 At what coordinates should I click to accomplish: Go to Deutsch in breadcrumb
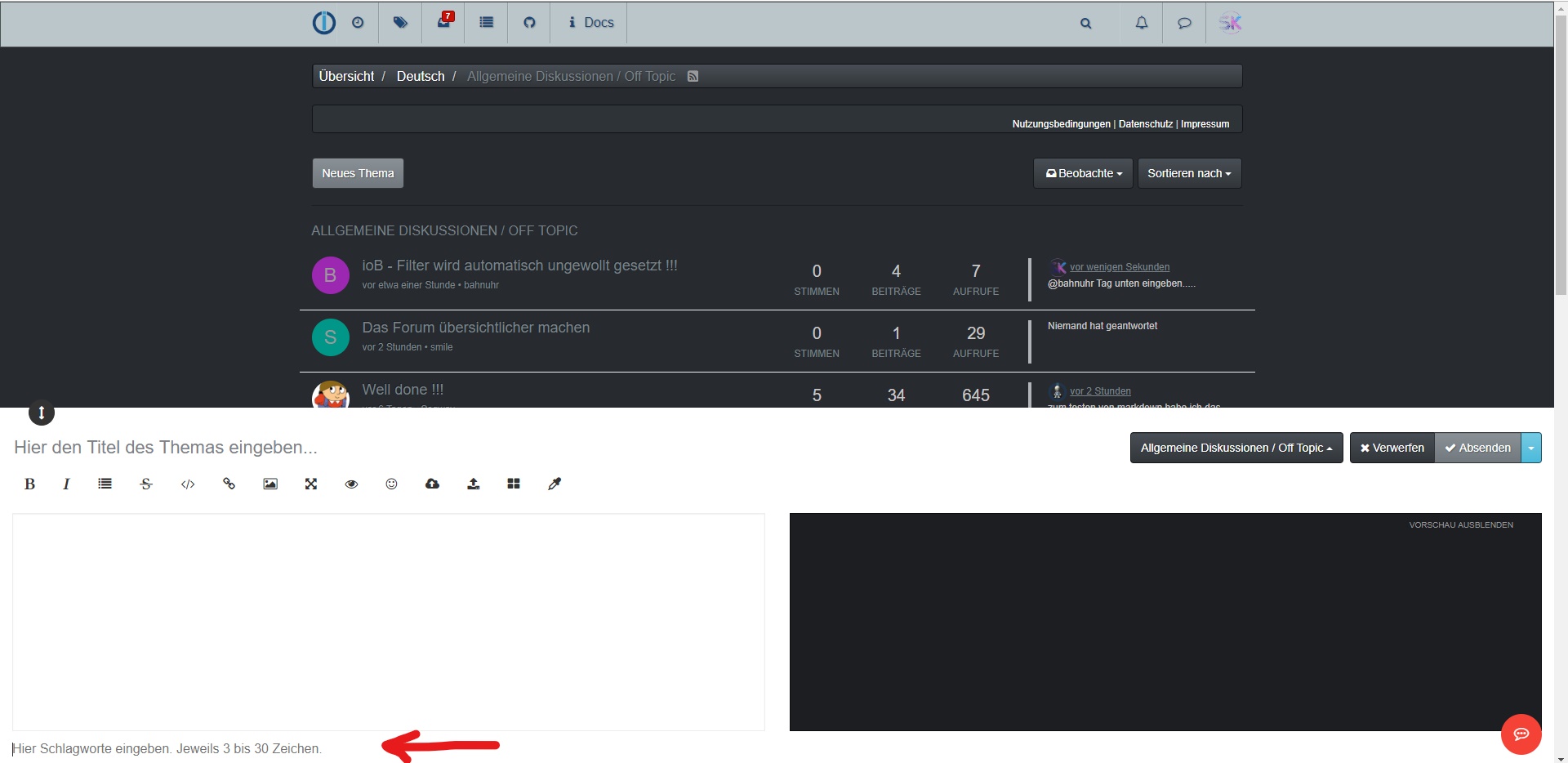(421, 76)
